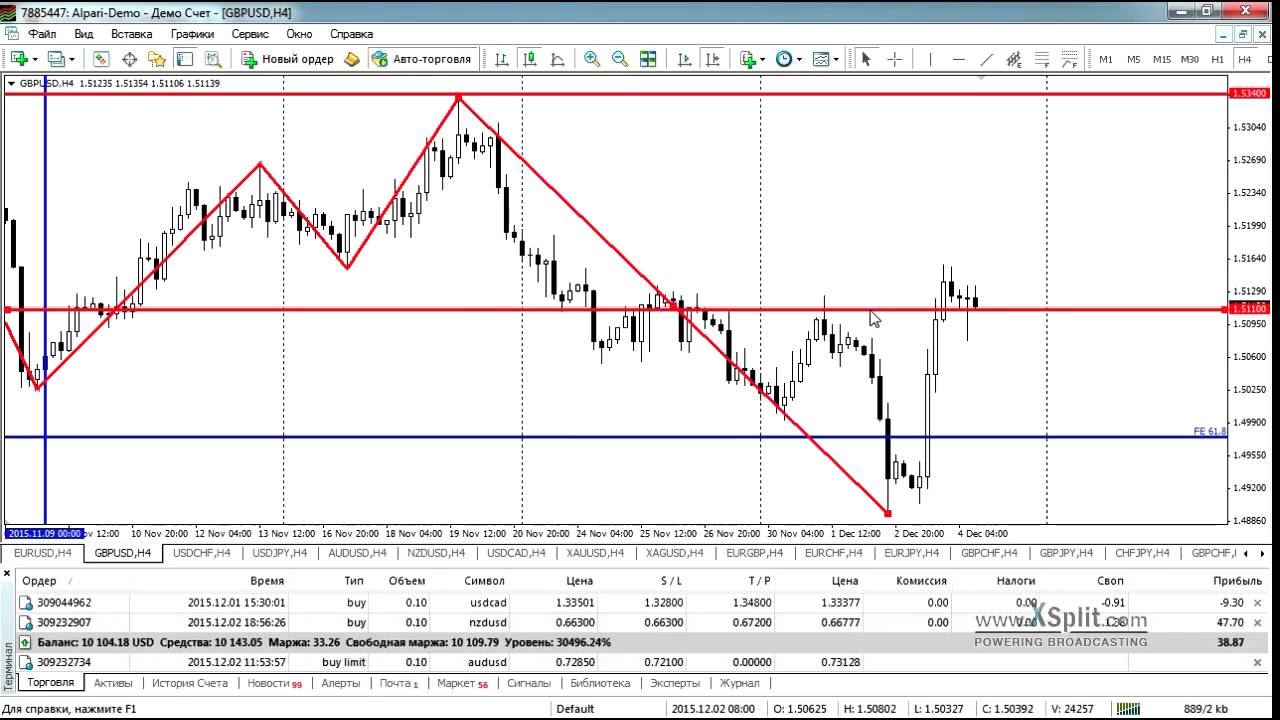This screenshot has height=720, width=1280.
Task: Click the MetaEditor yellow book icon
Action: point(351,59)
